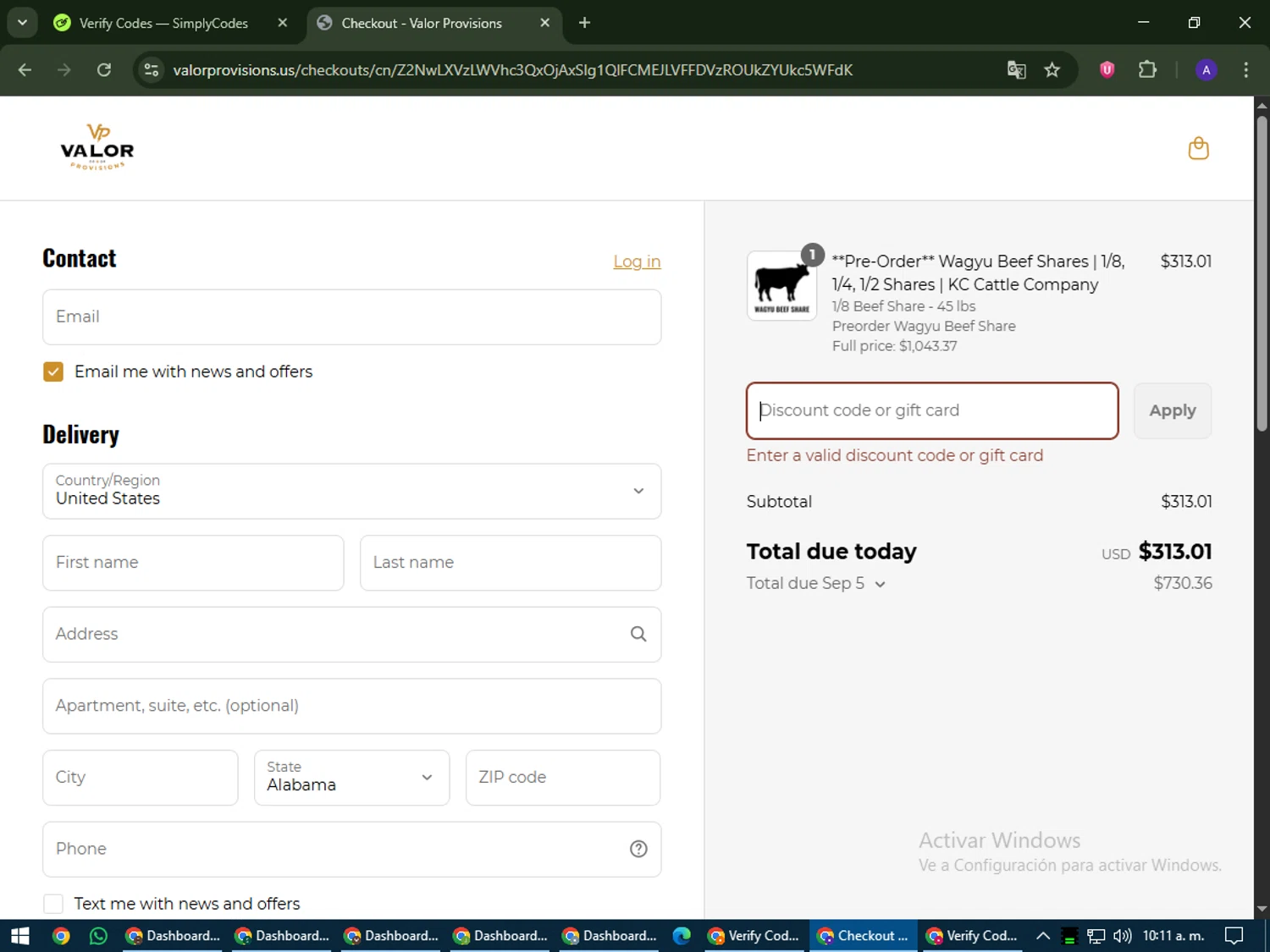Reload the checkout page
Screen dimensions: 1270x952
[104, 69]
